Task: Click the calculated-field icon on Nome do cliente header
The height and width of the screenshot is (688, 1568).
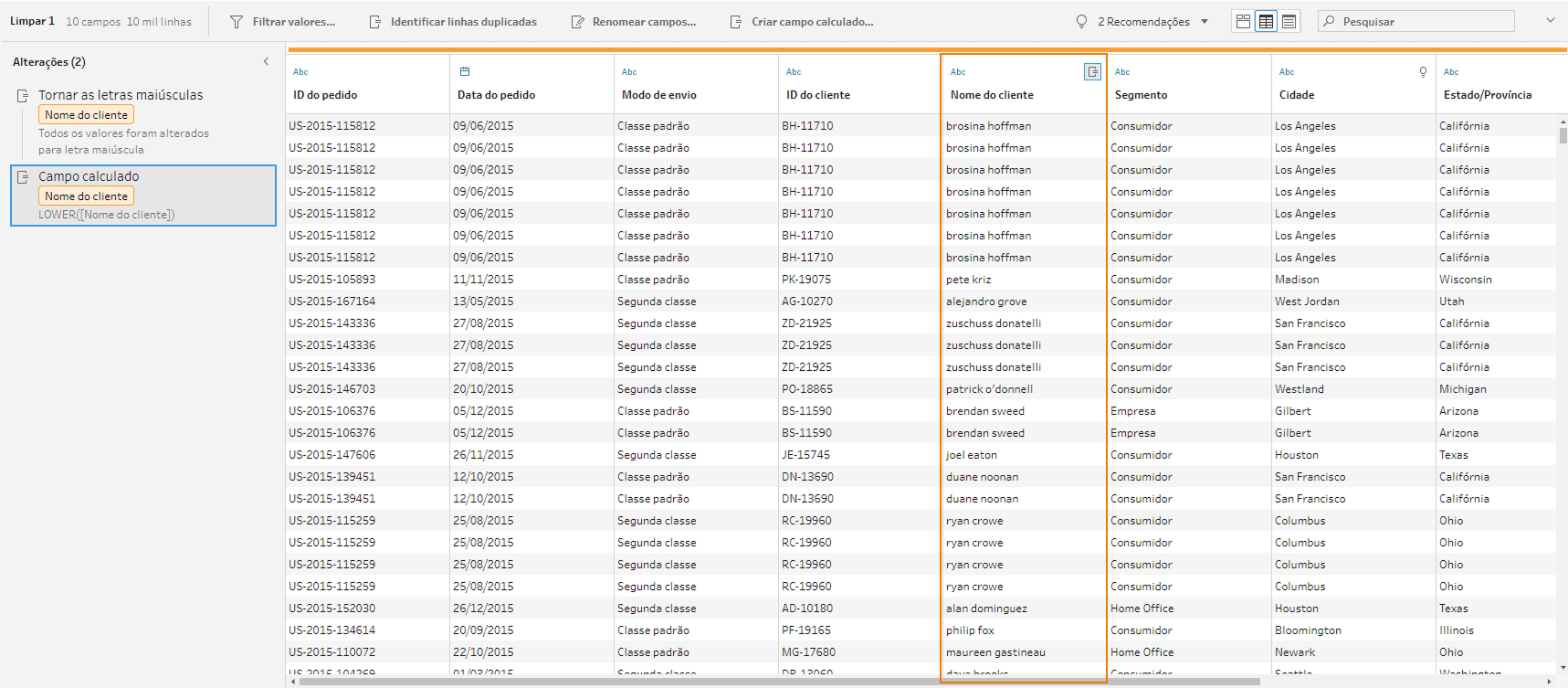Action: pyautogui.click(x=1091, y=72)
